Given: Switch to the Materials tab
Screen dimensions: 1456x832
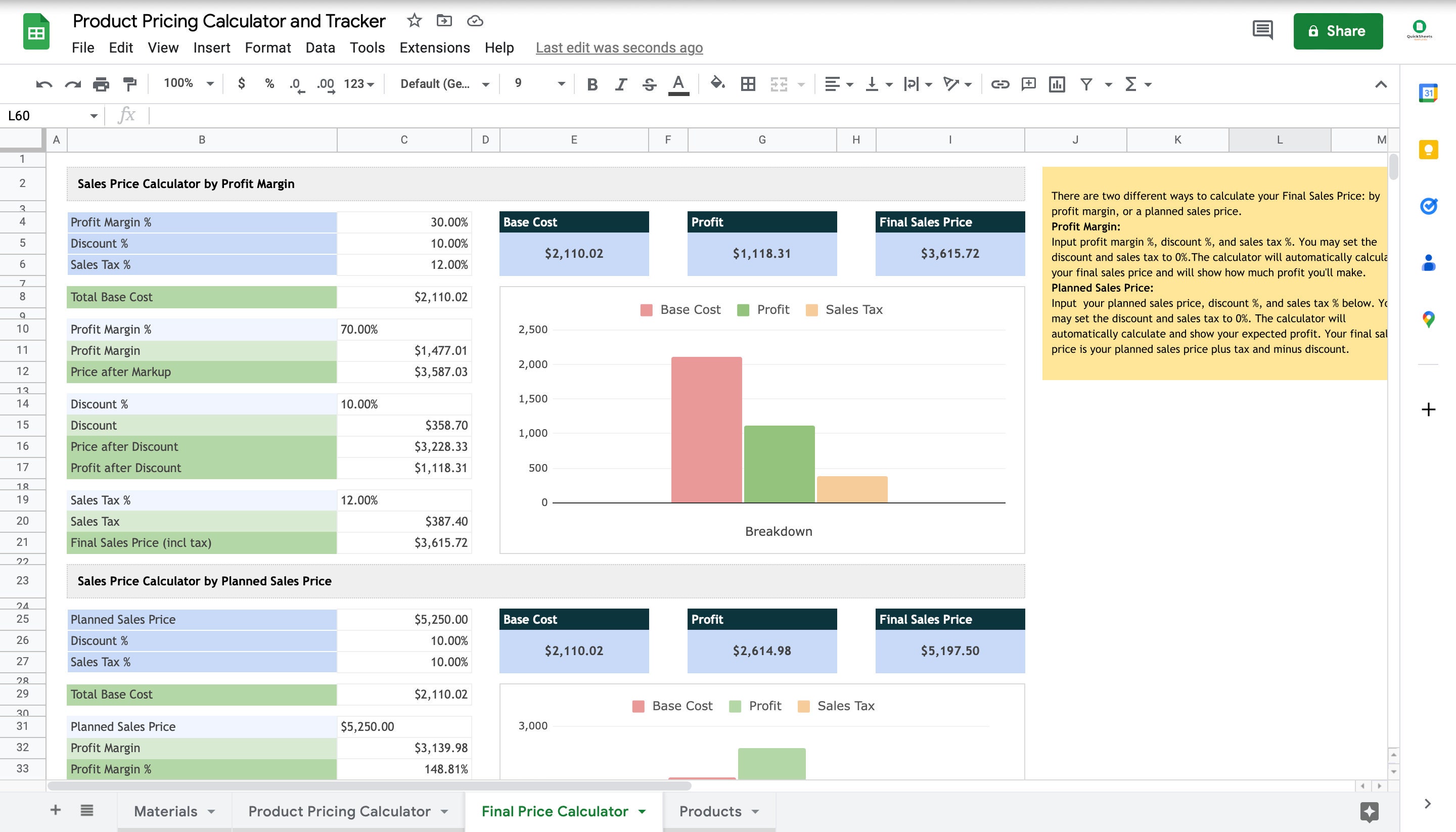Looking at the screenshot, I should tap(166, 811).
